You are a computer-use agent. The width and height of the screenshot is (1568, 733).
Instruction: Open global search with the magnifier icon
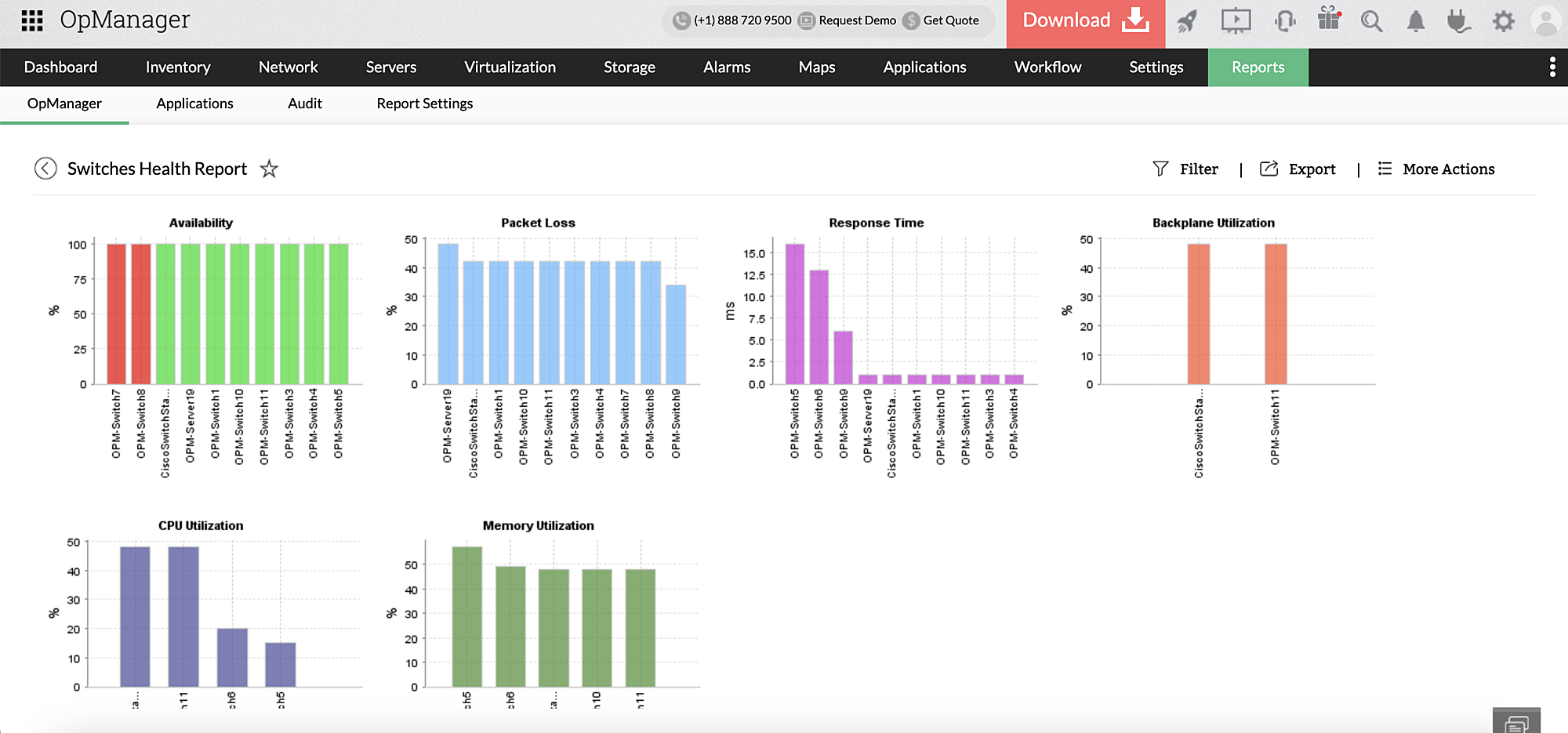click(1372, 21)
